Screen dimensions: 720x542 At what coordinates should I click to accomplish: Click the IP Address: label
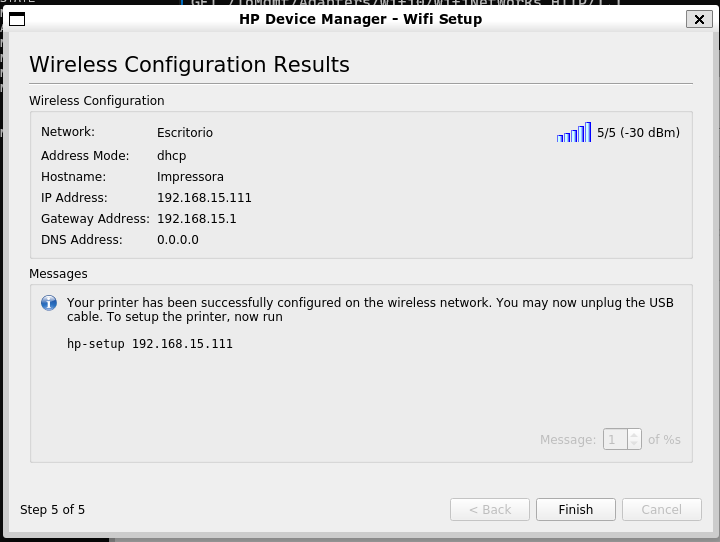(x=74, y=198)
